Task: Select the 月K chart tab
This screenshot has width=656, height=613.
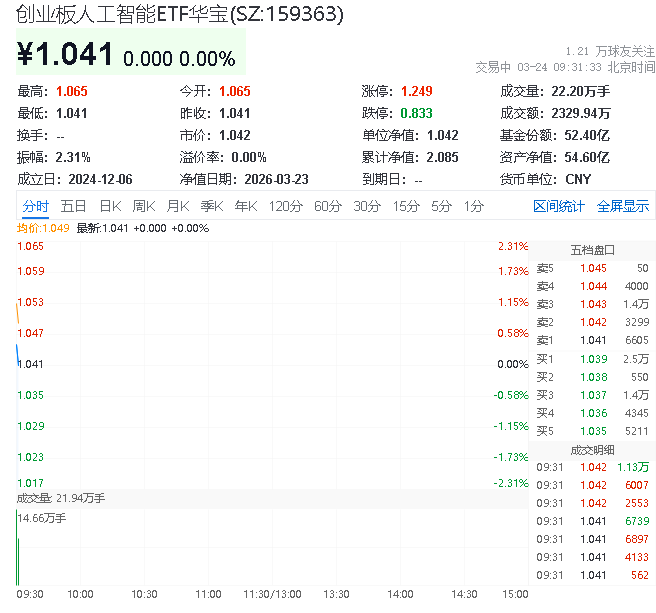Action: pyautogui.click(x=178, y=206)
